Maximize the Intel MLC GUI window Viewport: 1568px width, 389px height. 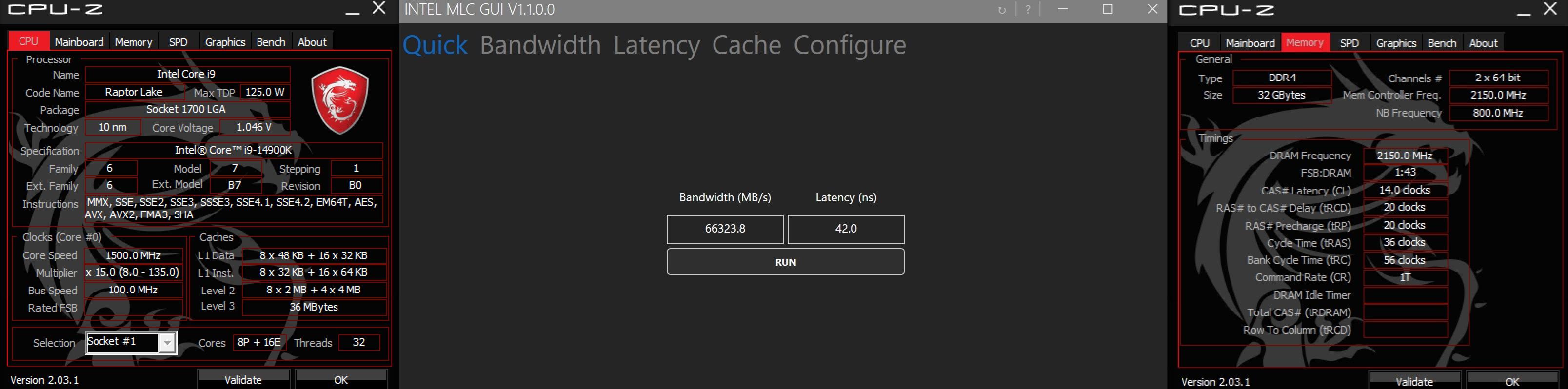(1108, 9)
